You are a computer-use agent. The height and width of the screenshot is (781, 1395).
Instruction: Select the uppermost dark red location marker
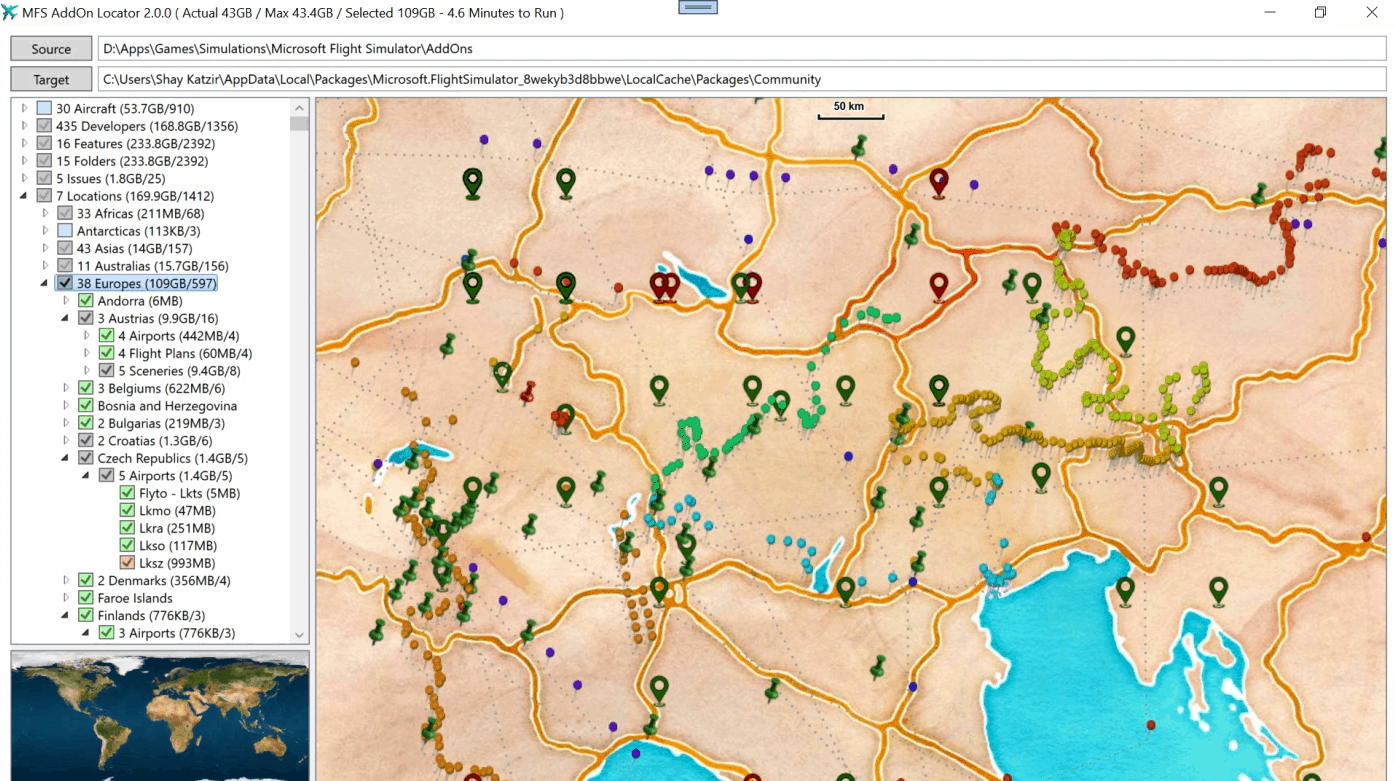point(938,181)
